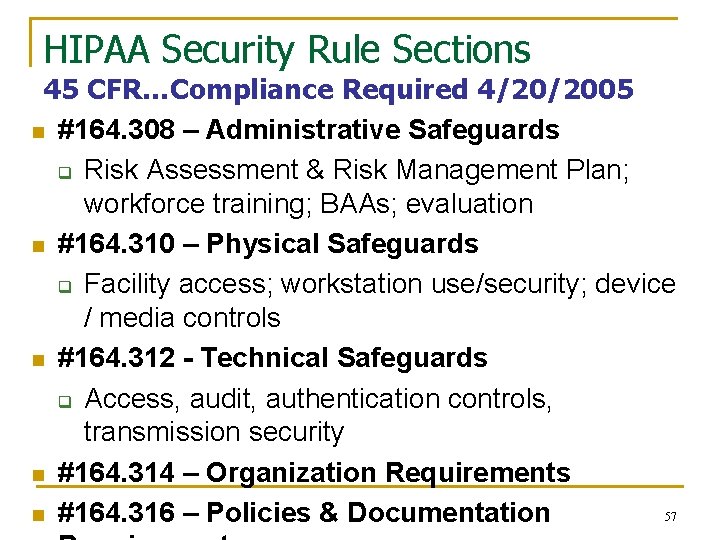Click the Technical Safeguards heading

pos(272,358)
